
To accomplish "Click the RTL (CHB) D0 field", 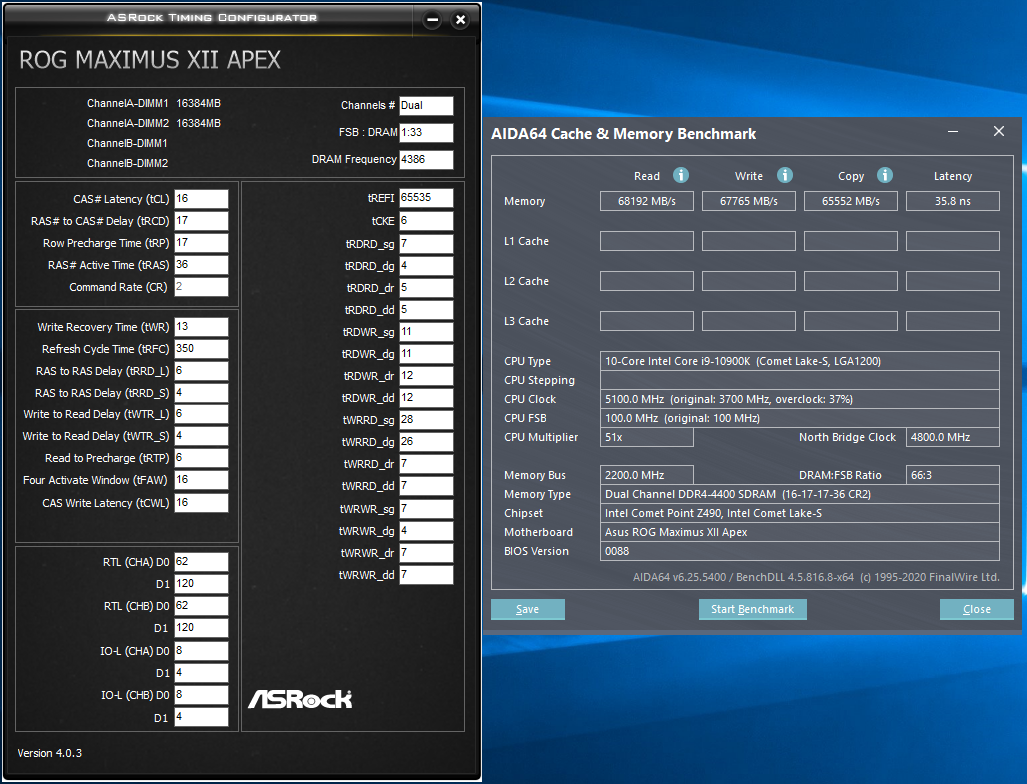I will click(201, 606).
